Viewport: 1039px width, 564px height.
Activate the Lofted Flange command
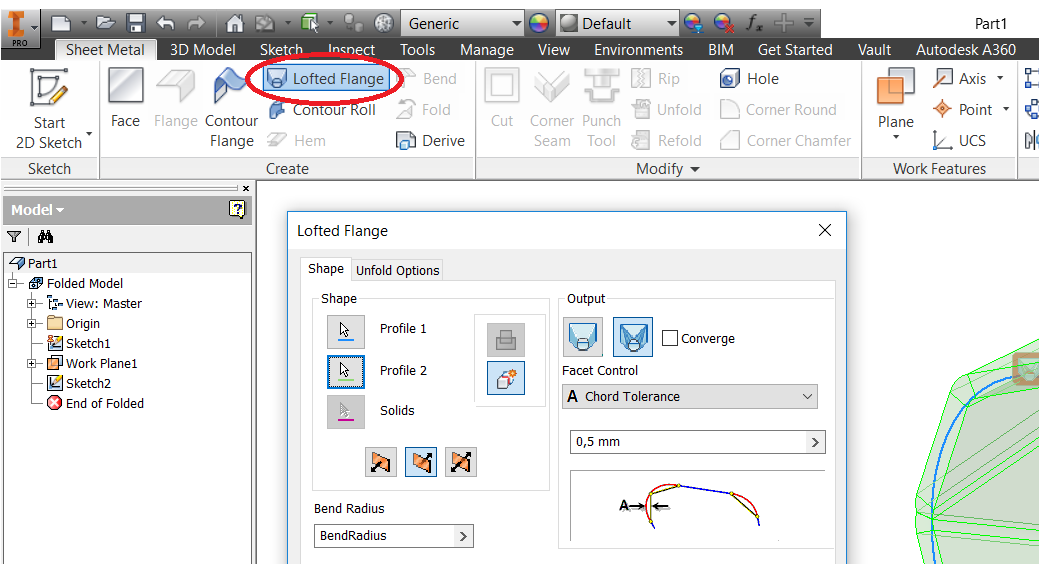pos(325,79)
